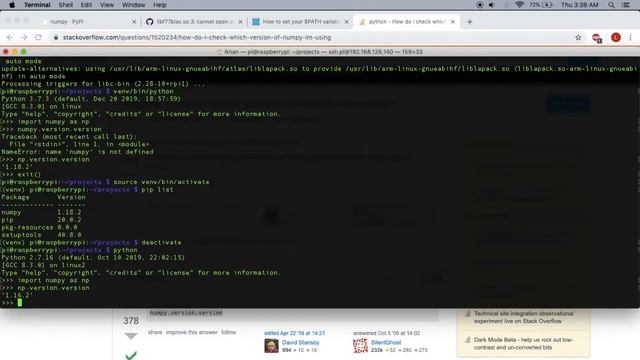Click David Stansby's avatar thumbnail
Image resolution: width=640 pixels, height=360 pixels.
(271, 346)
